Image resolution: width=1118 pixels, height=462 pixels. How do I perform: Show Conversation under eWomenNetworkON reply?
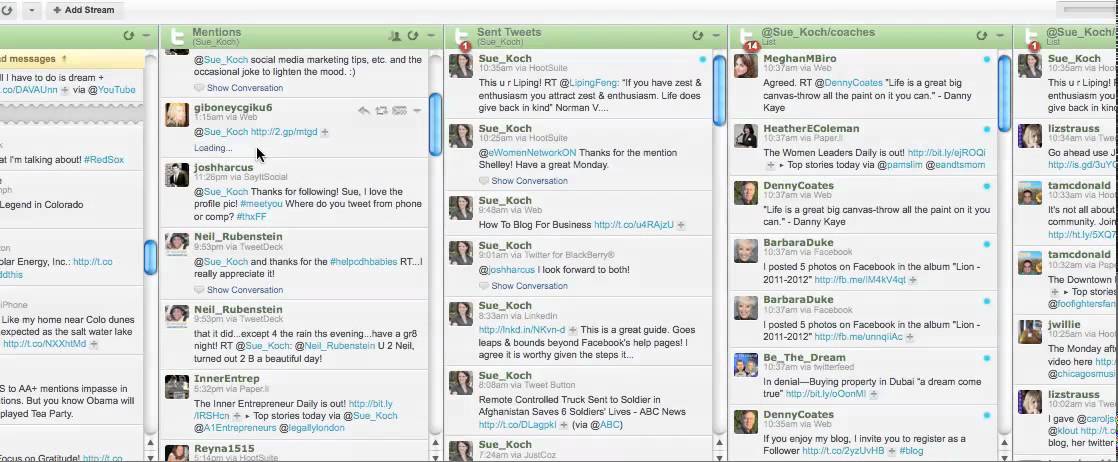529,180
